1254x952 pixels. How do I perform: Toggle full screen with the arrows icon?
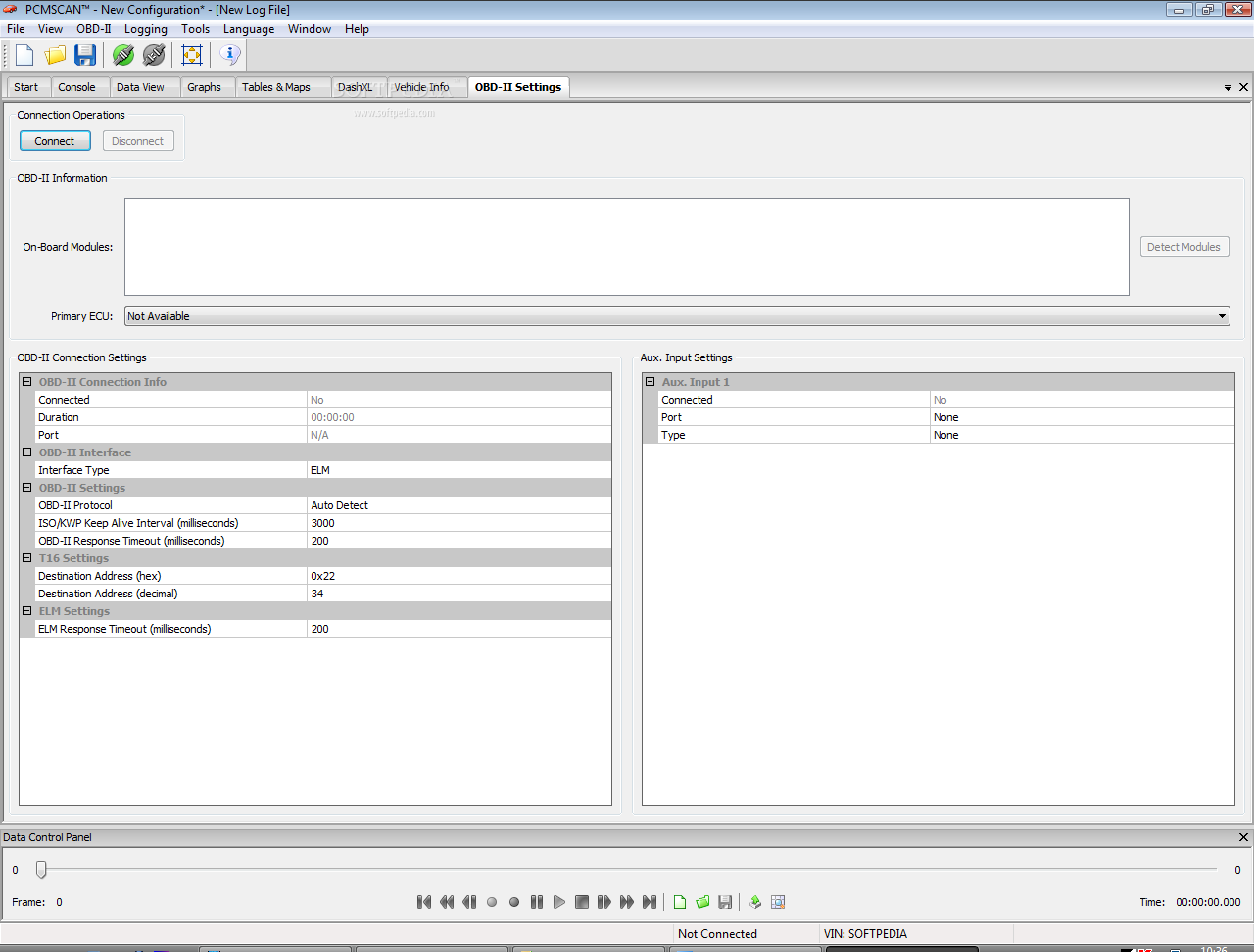(x=192, y=55)
